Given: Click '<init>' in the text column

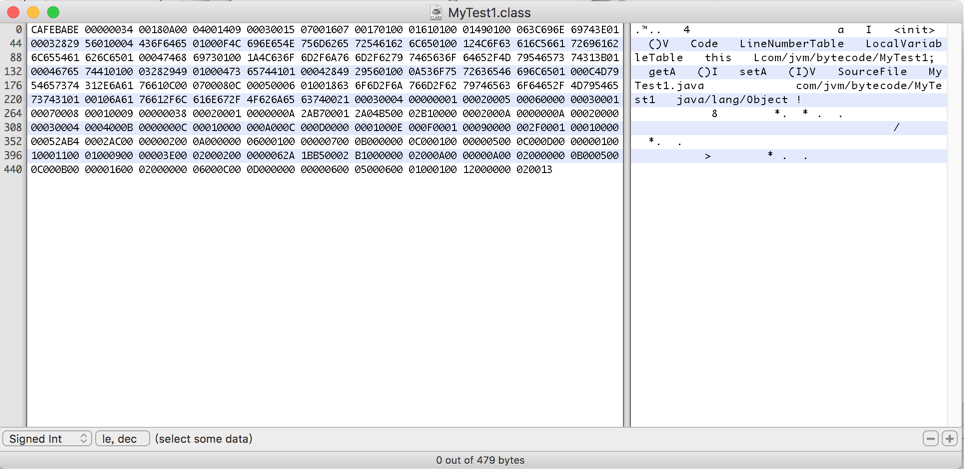Looking at the screenshot, I should pyautogui.click(x=914, y=30).
